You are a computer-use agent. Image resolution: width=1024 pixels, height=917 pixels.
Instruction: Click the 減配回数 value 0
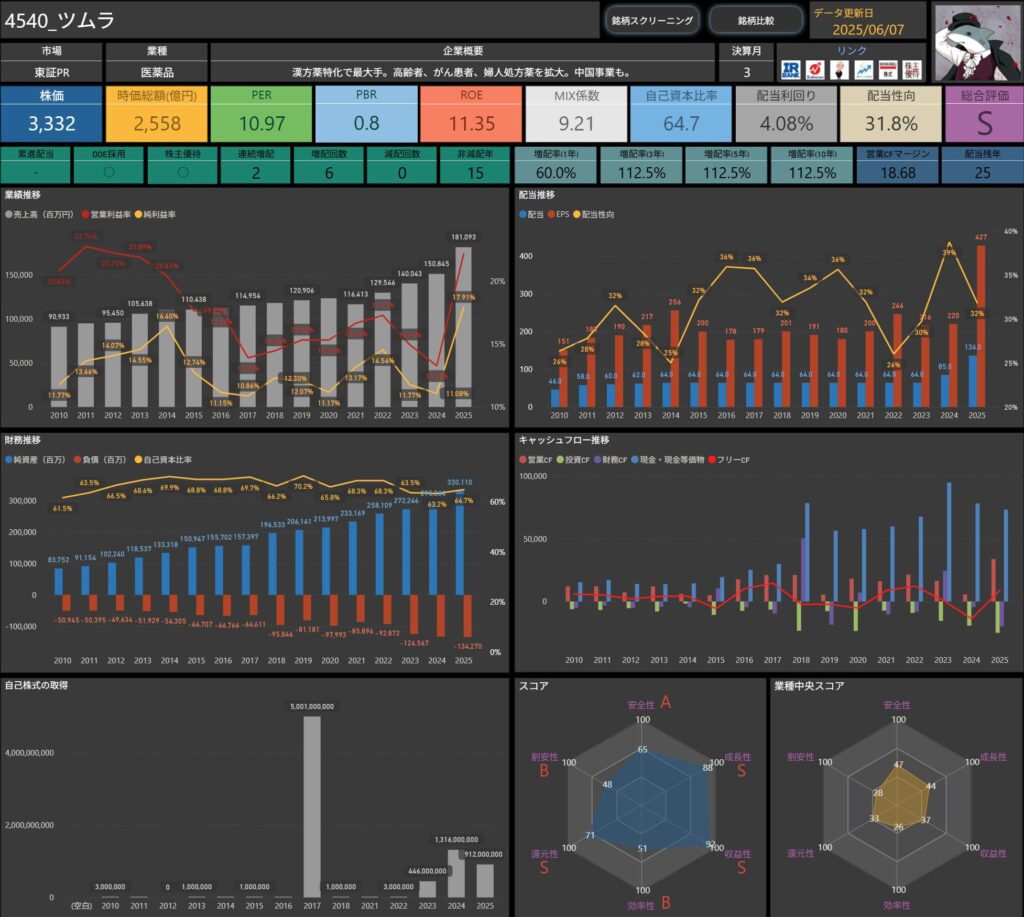[x=402, y=172]
